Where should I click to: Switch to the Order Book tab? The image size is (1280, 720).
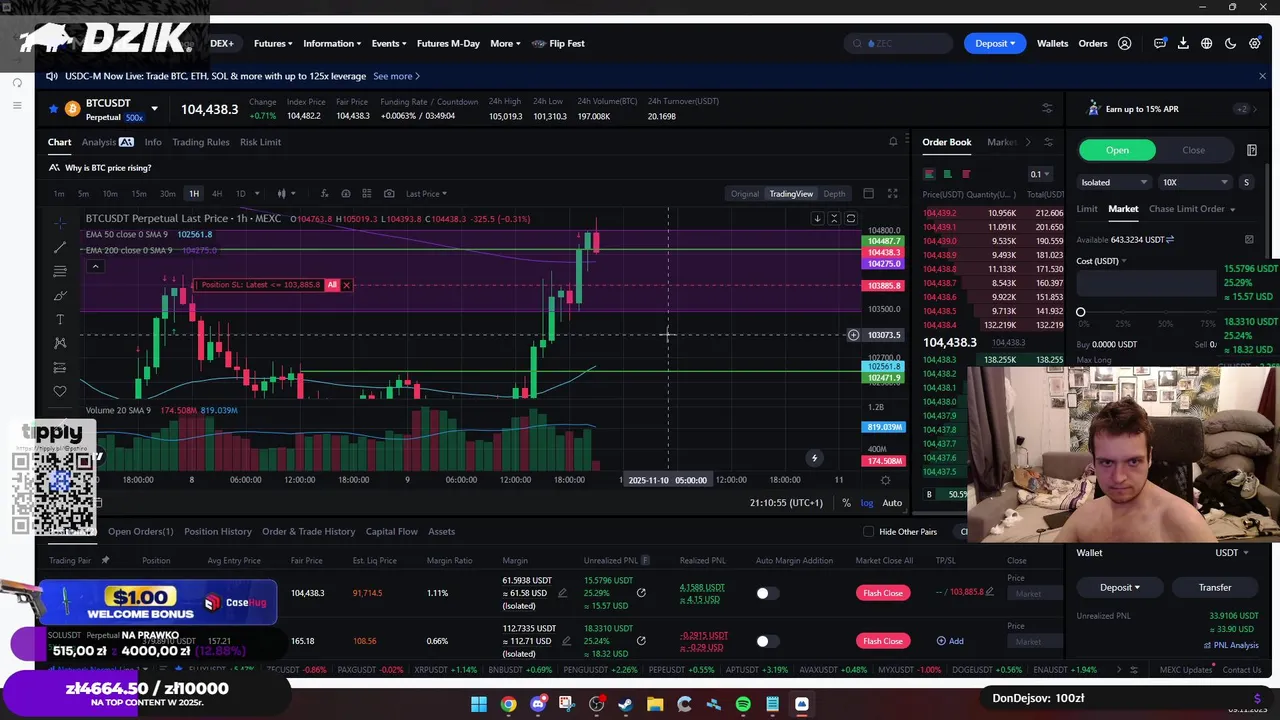click(x=946, y=142)
